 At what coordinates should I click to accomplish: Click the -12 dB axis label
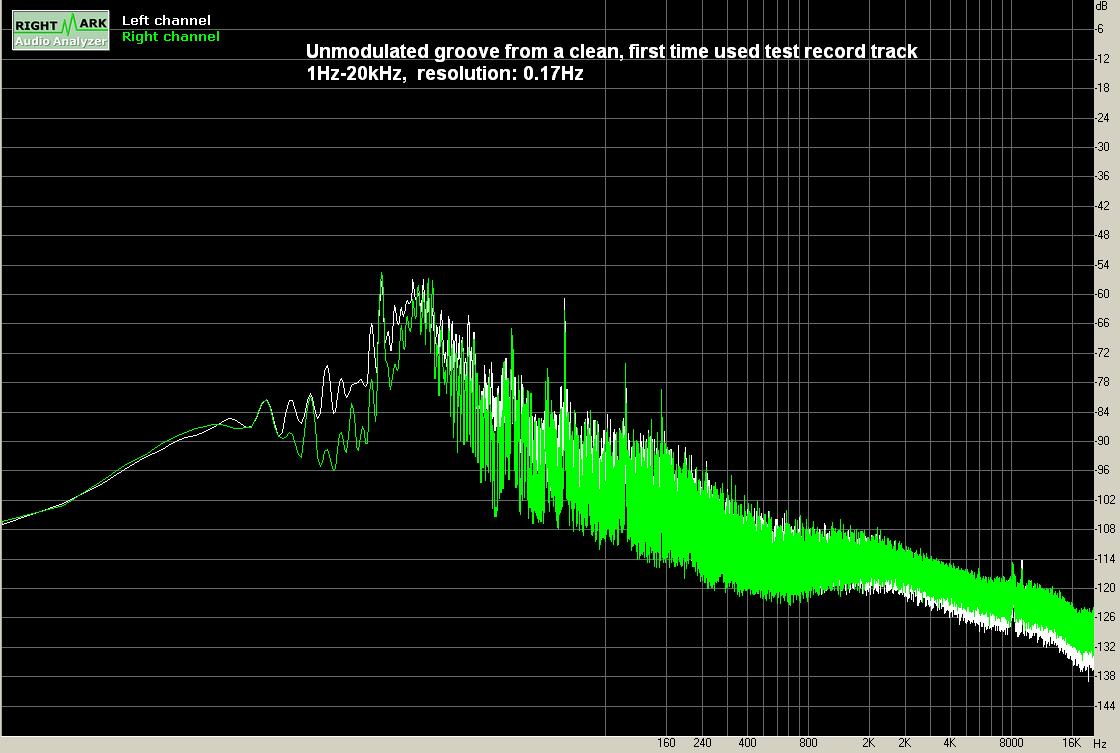[x=1103, y=59]
